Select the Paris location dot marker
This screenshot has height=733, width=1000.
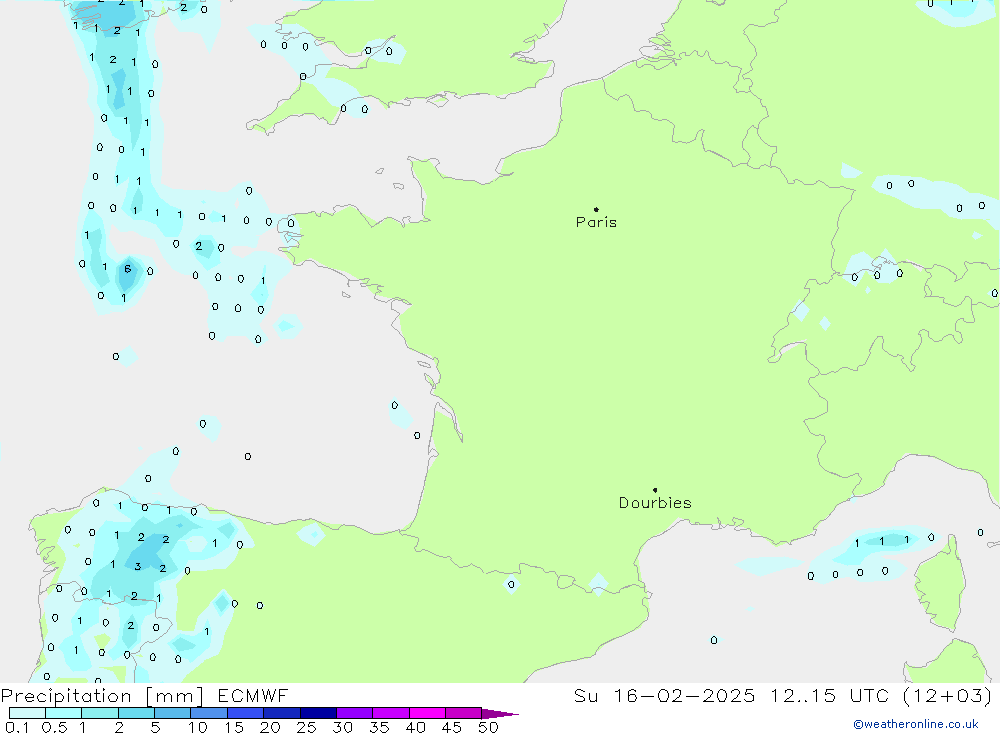pyautogui.click(x=596, y=209)
